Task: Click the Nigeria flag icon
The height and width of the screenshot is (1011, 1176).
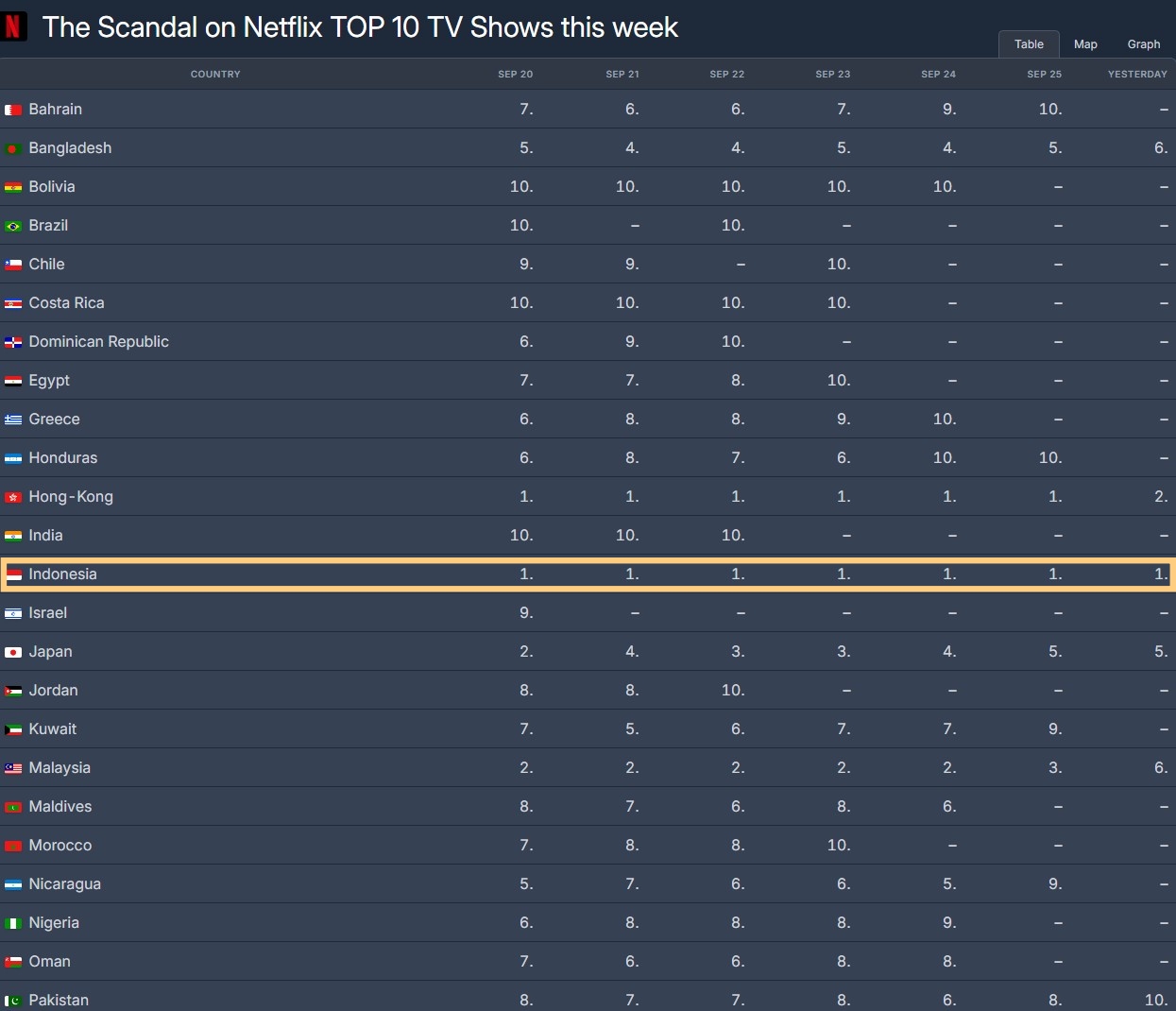Action: 13,924
